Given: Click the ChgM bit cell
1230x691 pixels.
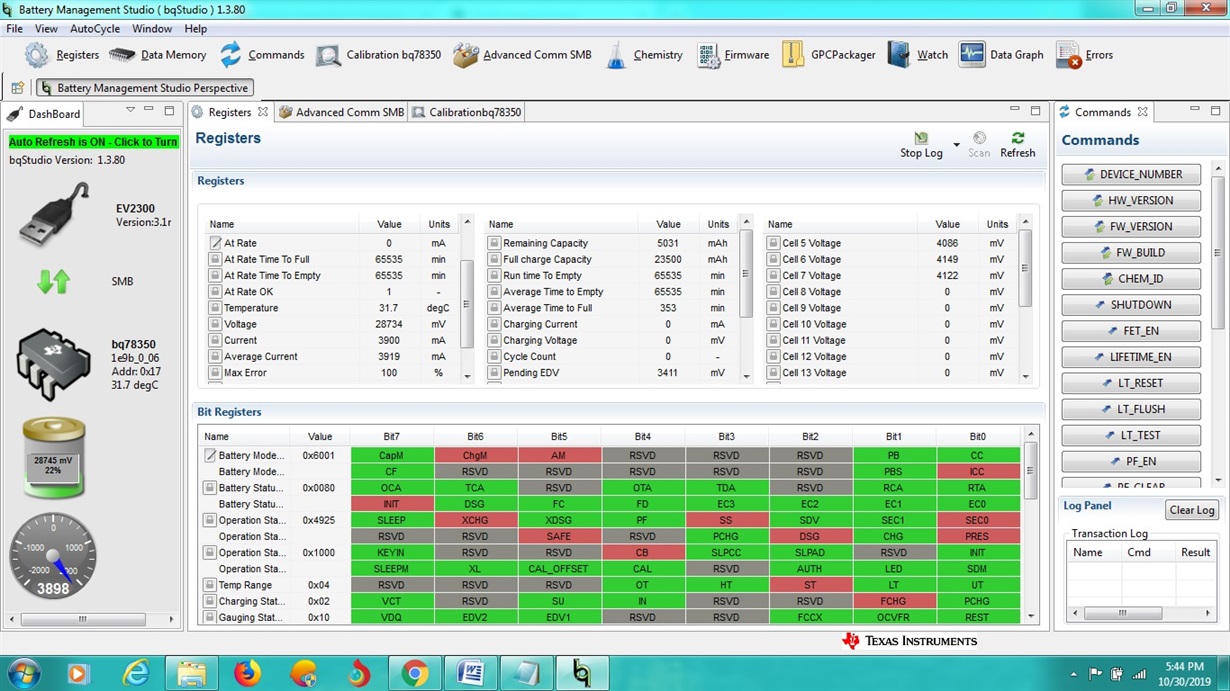Looking at the screenshot, I should [x=476, y=455].
